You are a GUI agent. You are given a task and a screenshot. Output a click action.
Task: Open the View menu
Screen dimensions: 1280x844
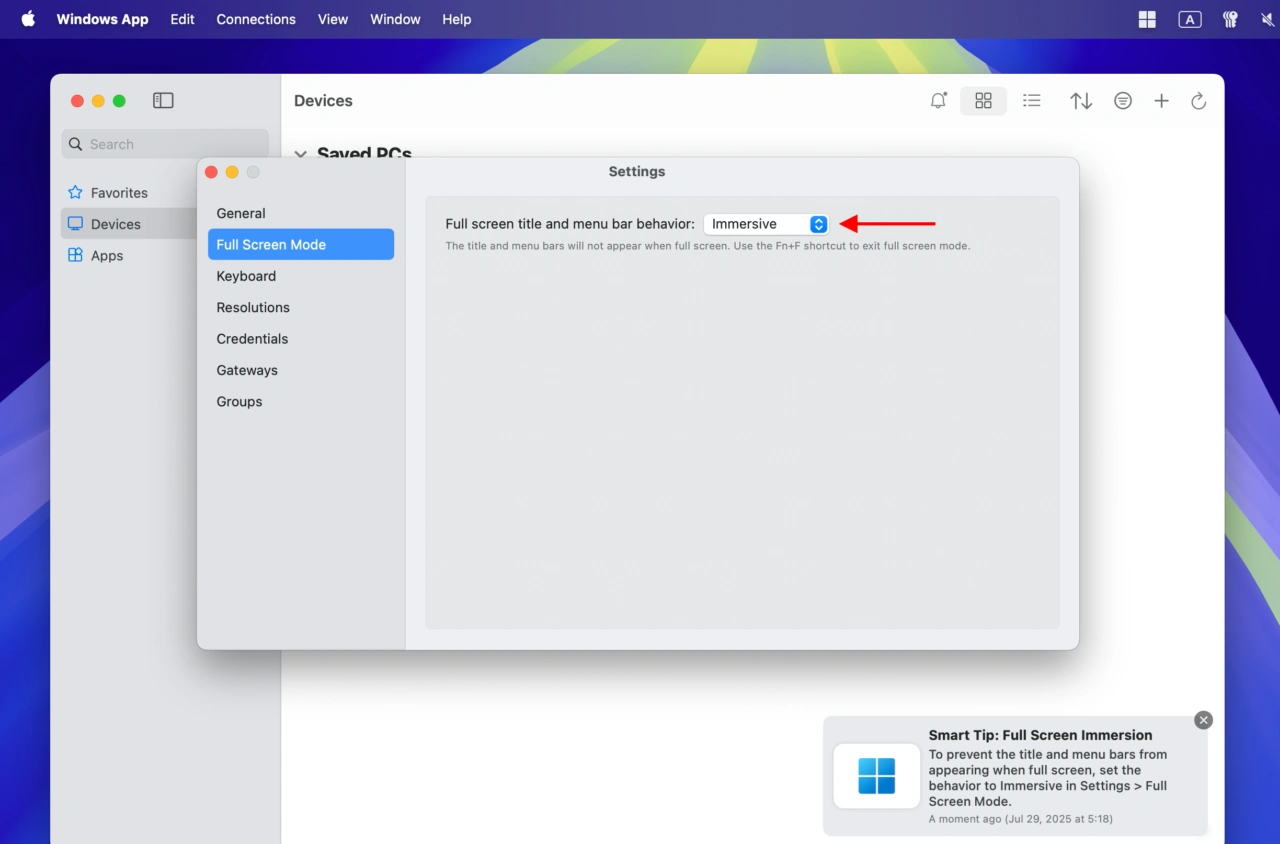333,19
